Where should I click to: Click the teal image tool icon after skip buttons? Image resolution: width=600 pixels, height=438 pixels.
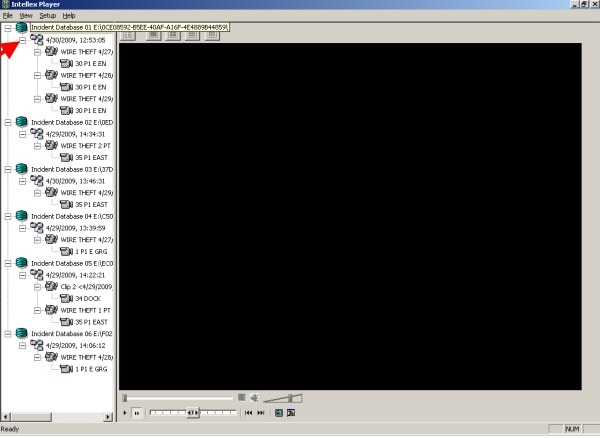pyautogui.click(x=279, y=413)
